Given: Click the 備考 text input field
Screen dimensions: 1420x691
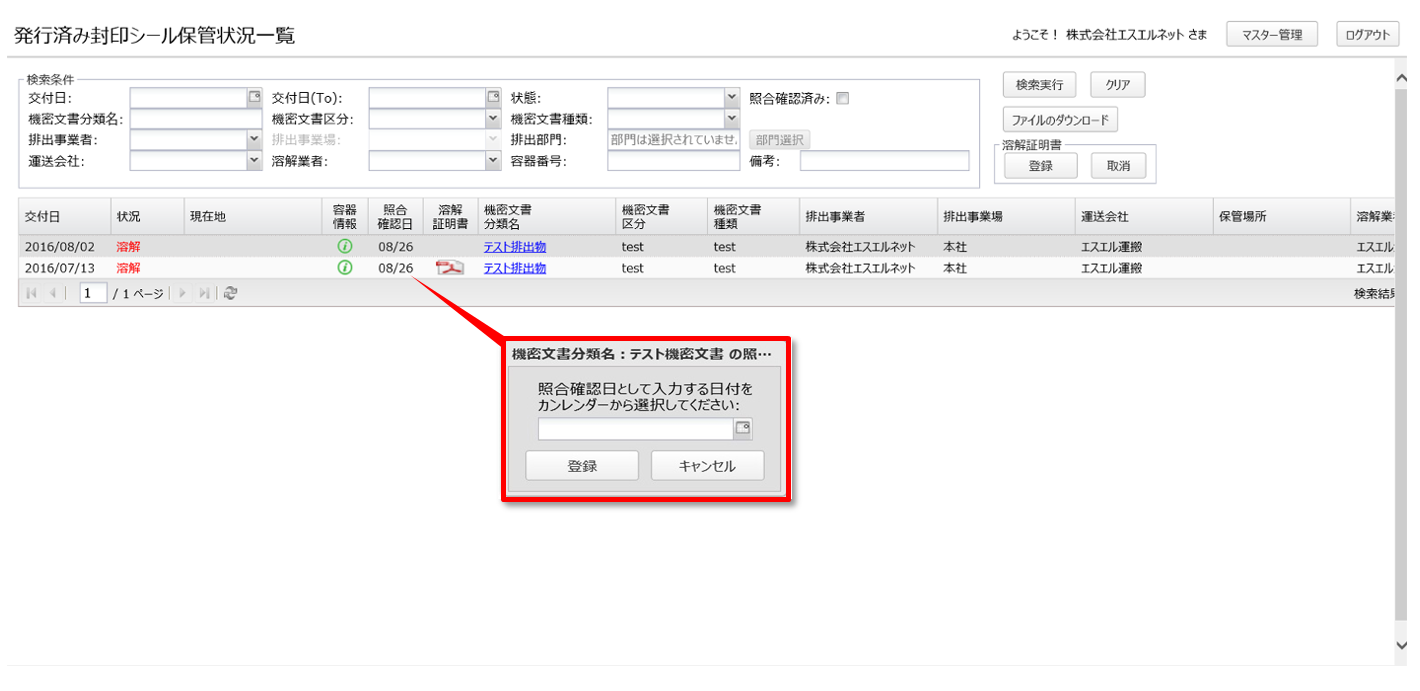Looking at the screenshot, I should 884,161.
